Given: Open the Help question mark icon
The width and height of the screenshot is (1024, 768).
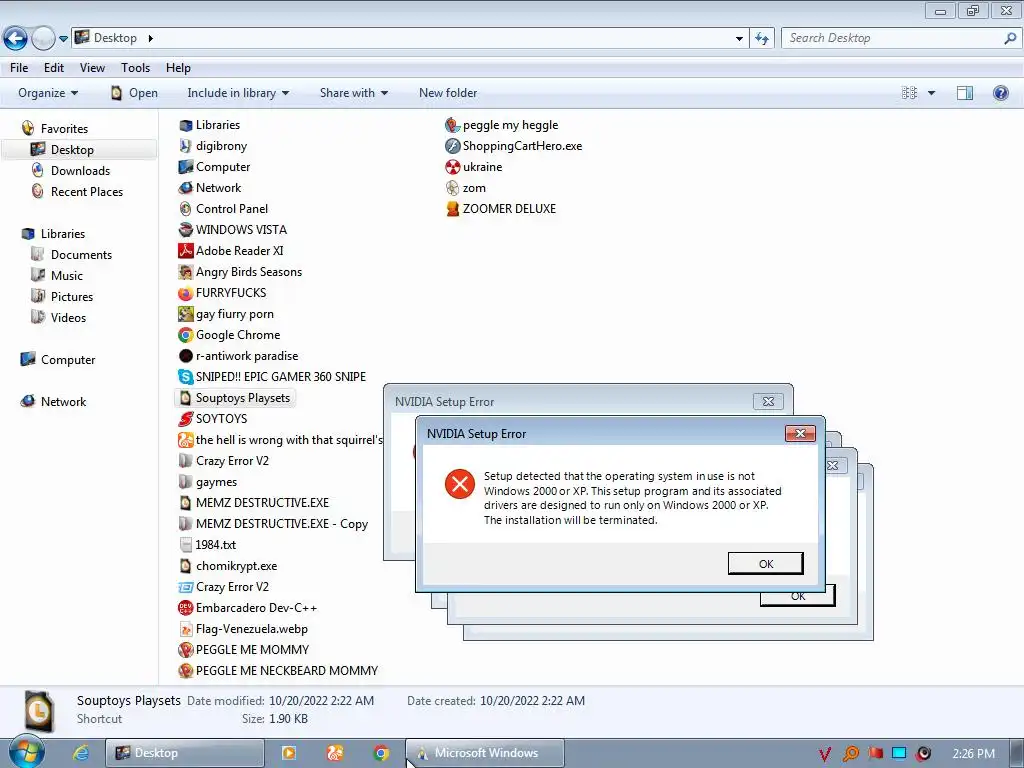Looking at the screenshot, I should click(x=1000, y=93).
